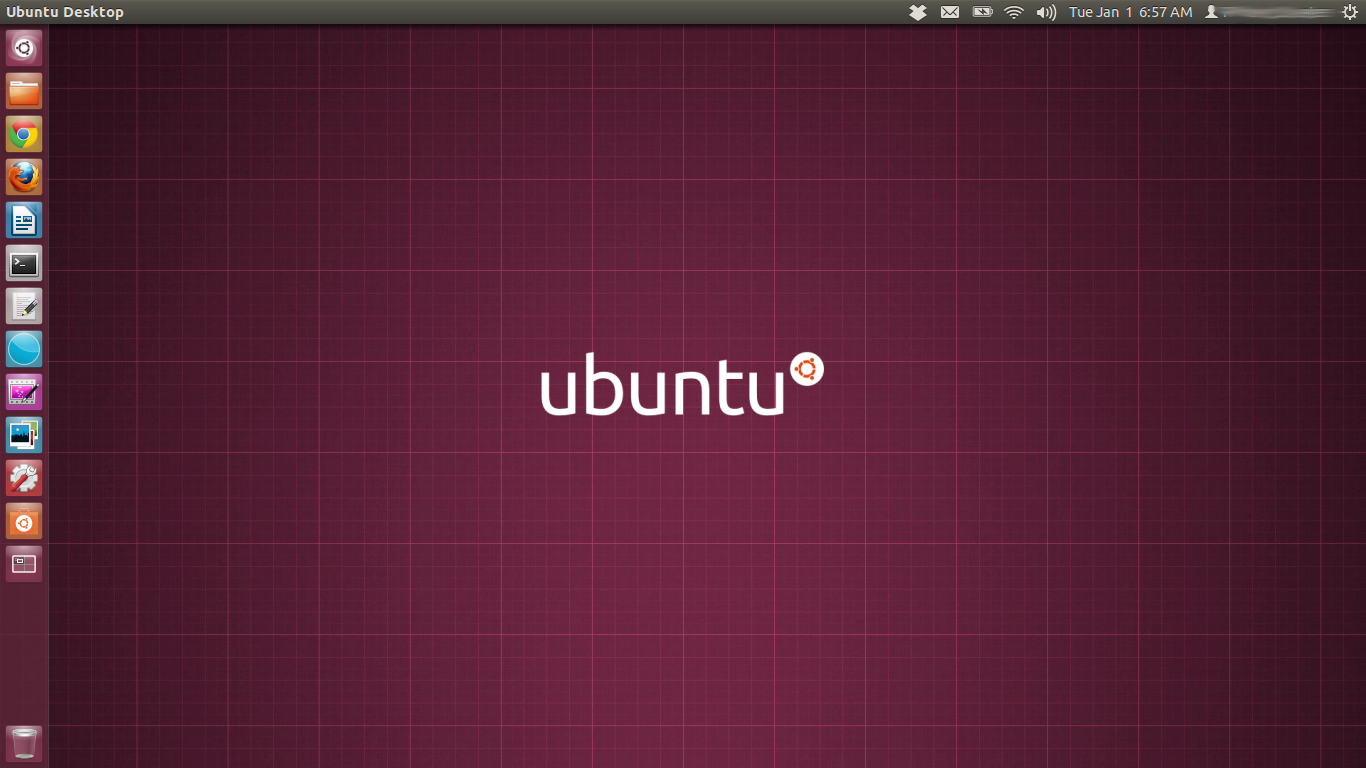
Task: Click the Ubuntu Desktop title in top panel
Action: (65, 12)
